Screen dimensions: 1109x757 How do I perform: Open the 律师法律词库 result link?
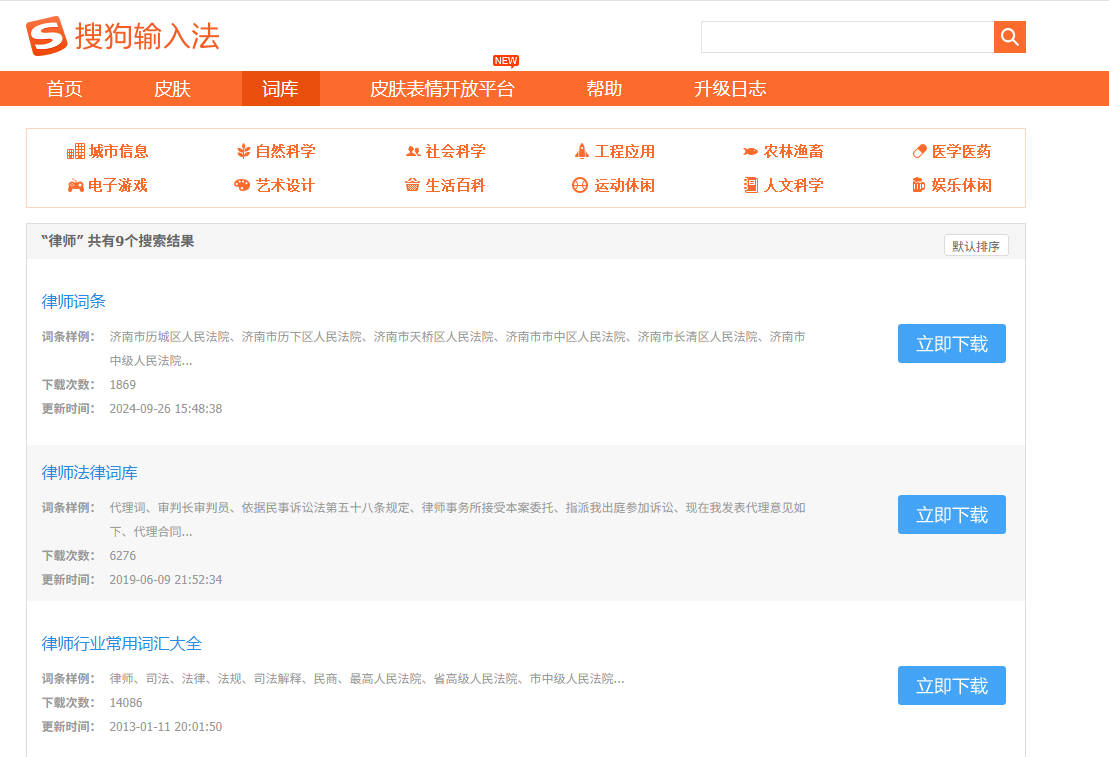(90, 473)
